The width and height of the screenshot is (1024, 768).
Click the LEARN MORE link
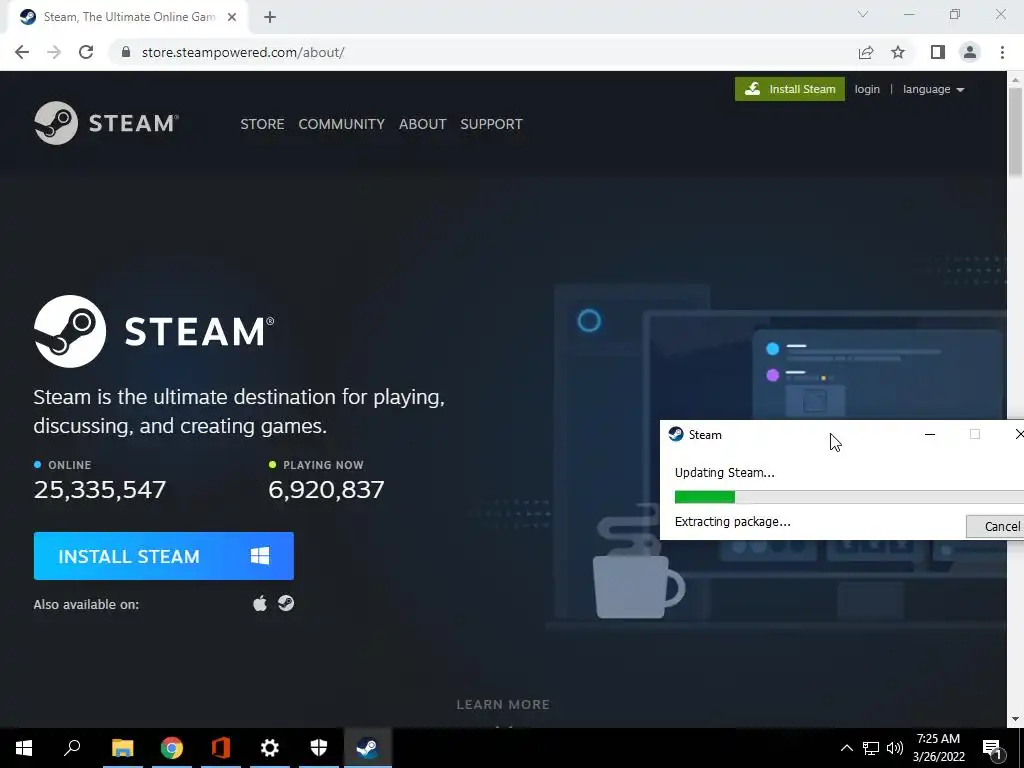[503, 704]
